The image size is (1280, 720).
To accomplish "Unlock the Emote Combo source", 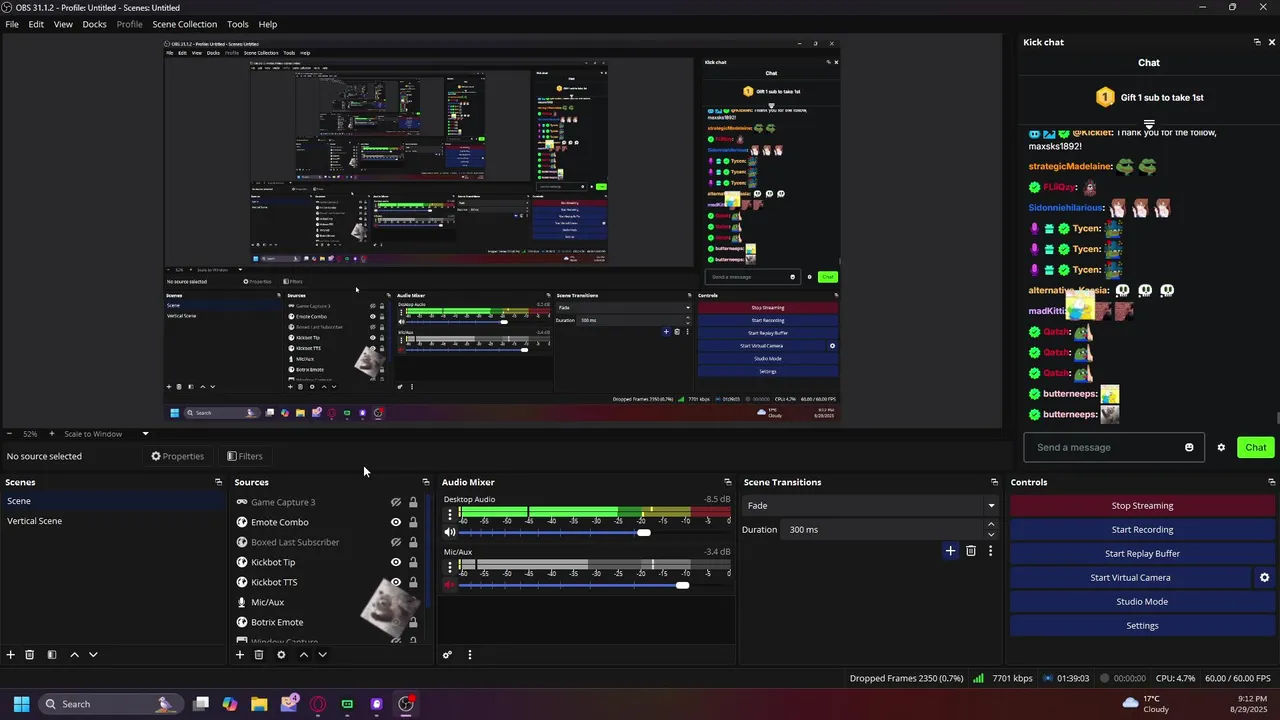I will 413,522.
